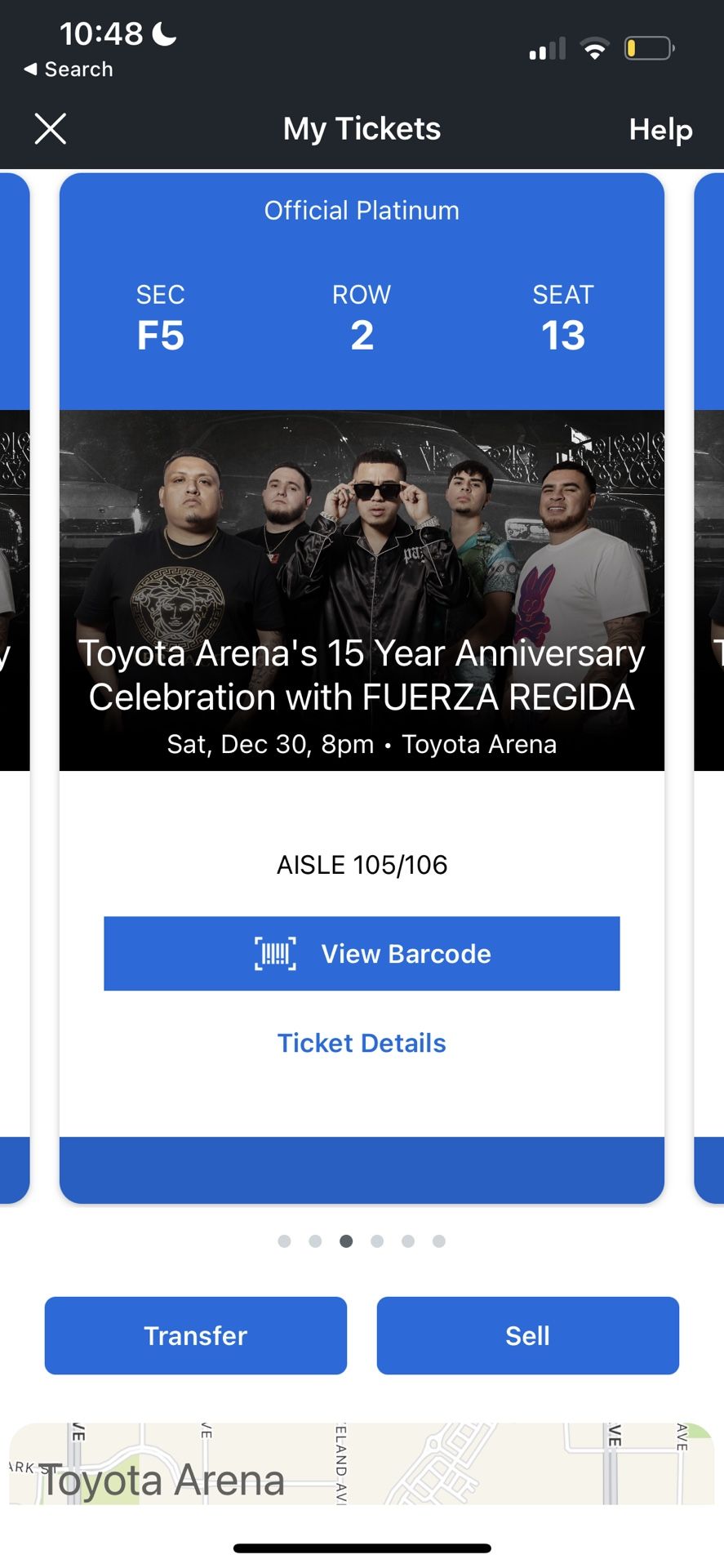Tap the previous ticket card on the left edge
Image resolution: width=724 pixels, height=1568 pixels.
[15, 688]
